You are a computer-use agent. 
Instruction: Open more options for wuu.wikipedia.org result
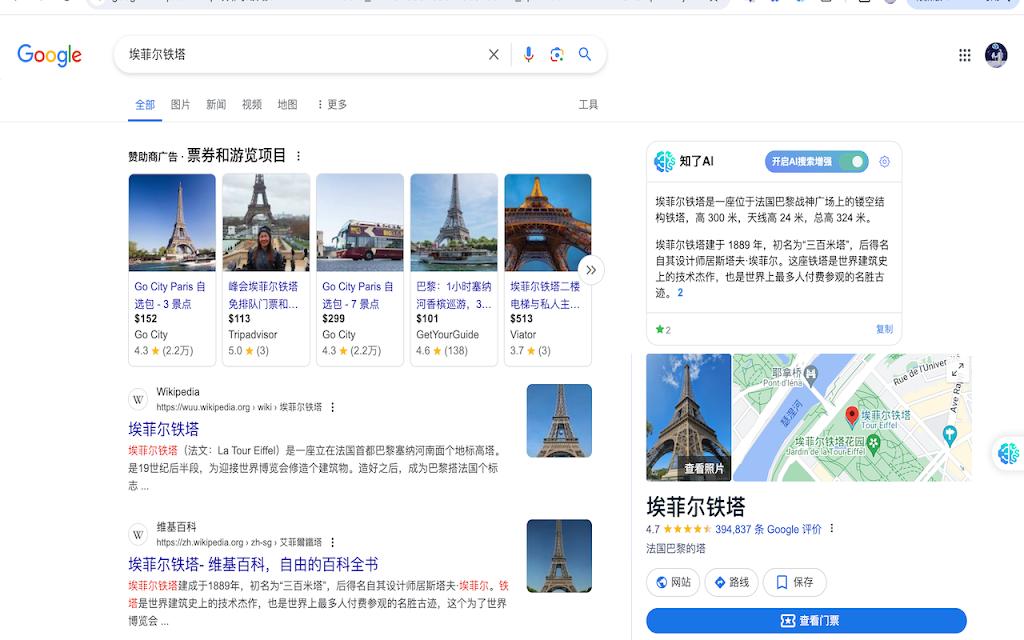332,408
